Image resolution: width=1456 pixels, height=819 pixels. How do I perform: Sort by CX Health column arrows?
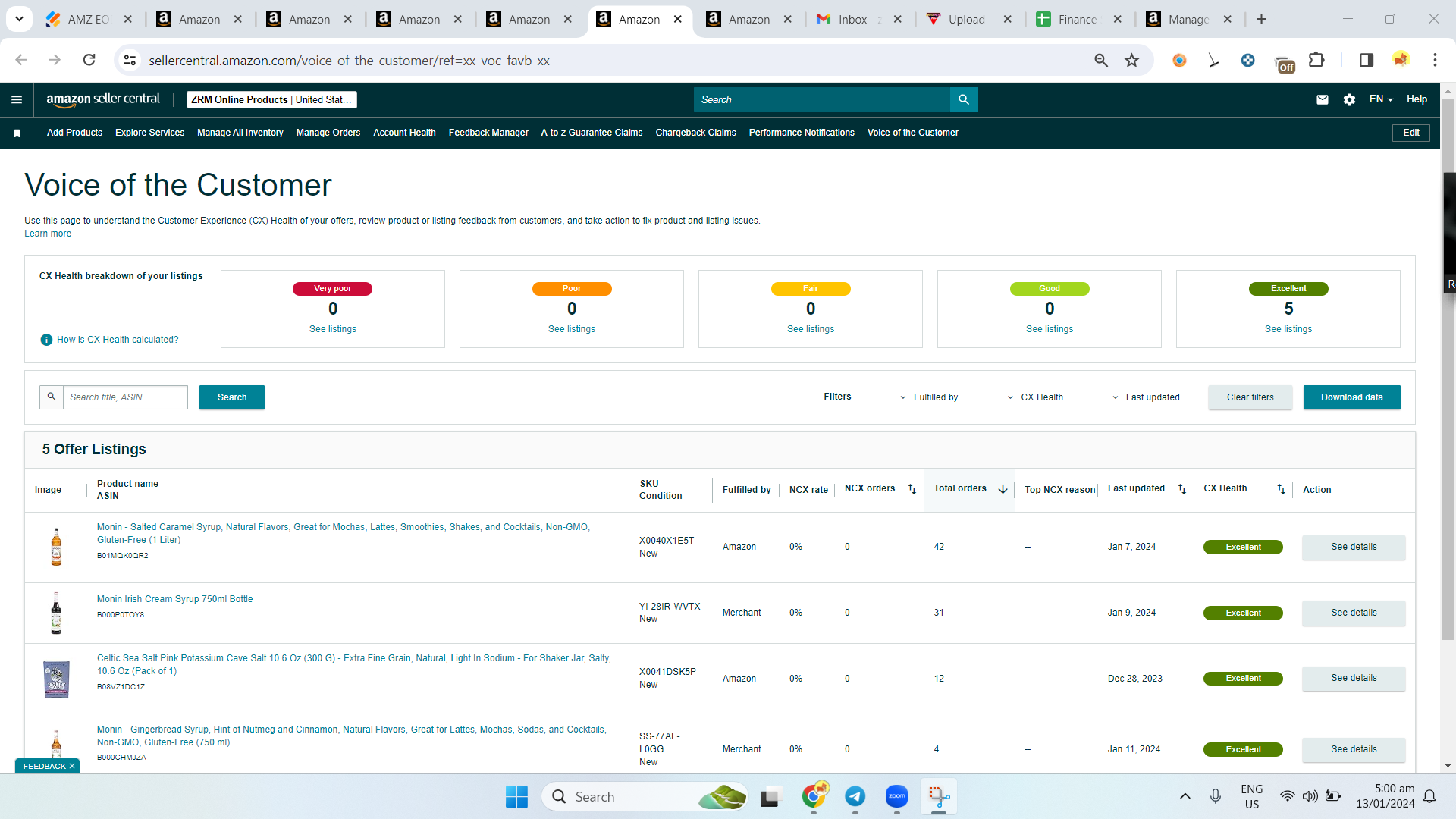(x=1281, y=489)
